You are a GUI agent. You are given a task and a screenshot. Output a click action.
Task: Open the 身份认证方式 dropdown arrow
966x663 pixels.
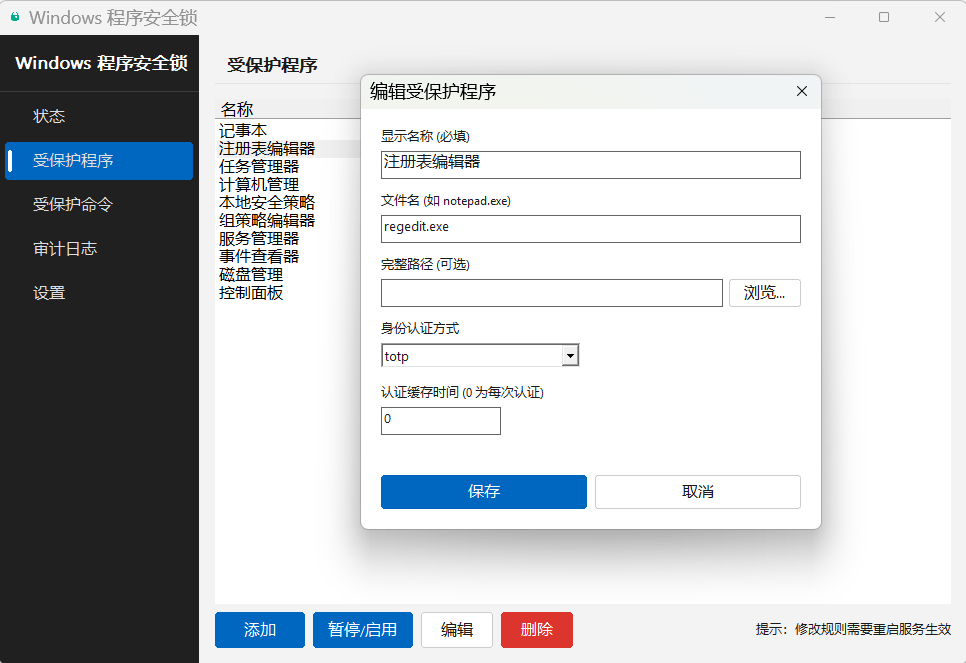[x=570, y=355]
